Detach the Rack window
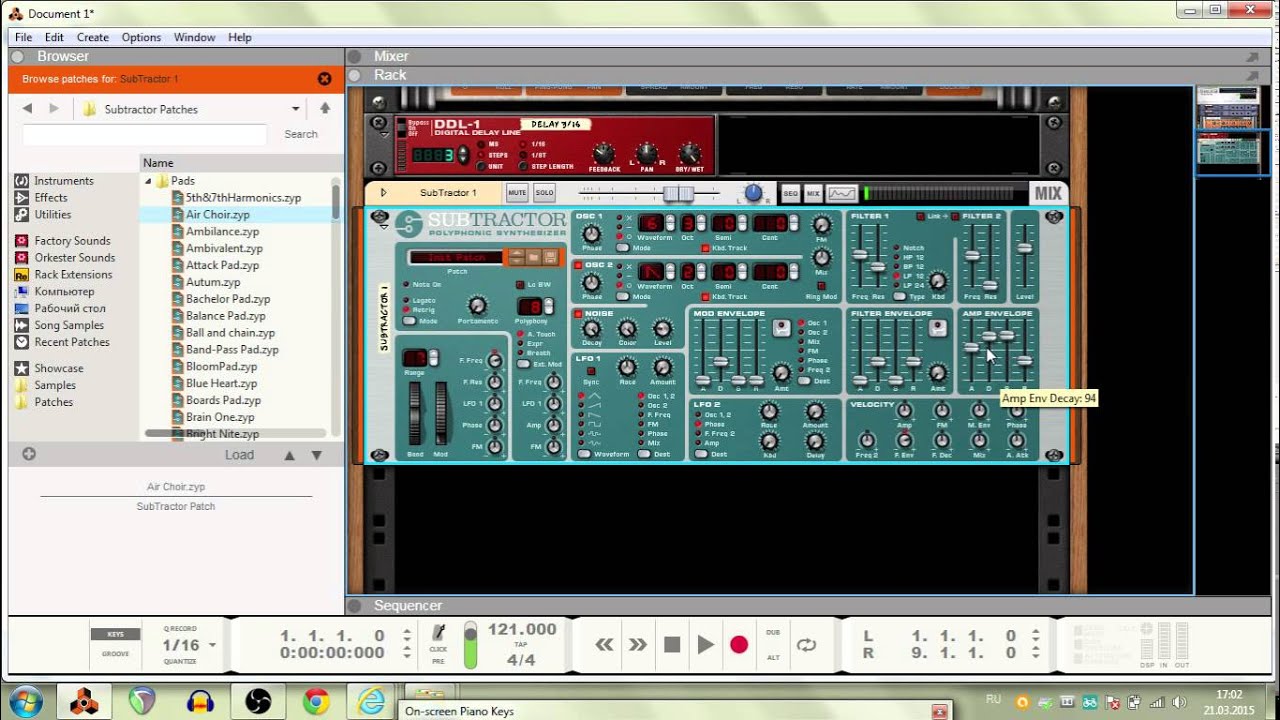Image resolution: width=1280 pixels, height=720 pixels. click(1253, 75)
